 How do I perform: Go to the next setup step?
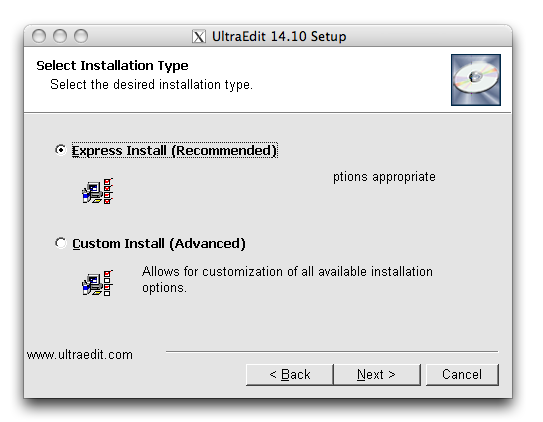[377, 374]
